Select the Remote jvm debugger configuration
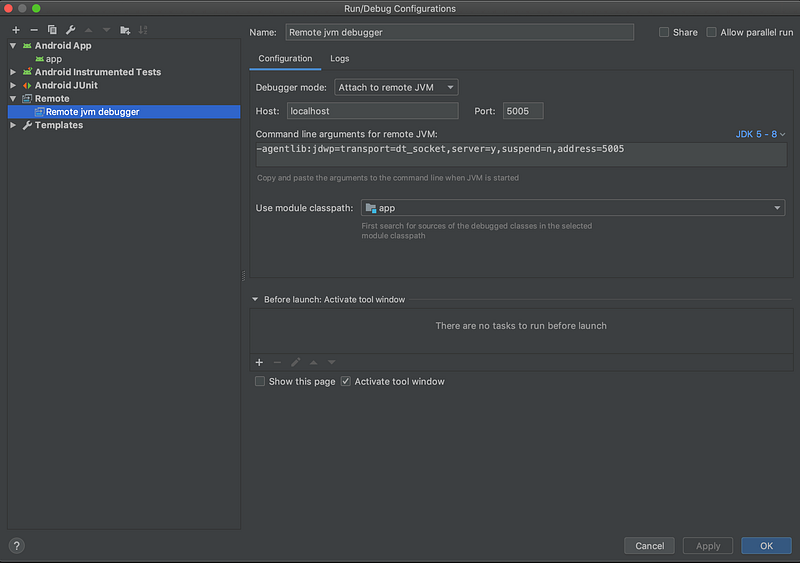The height and width of the screenshot is (563, 800). (124, 112)
